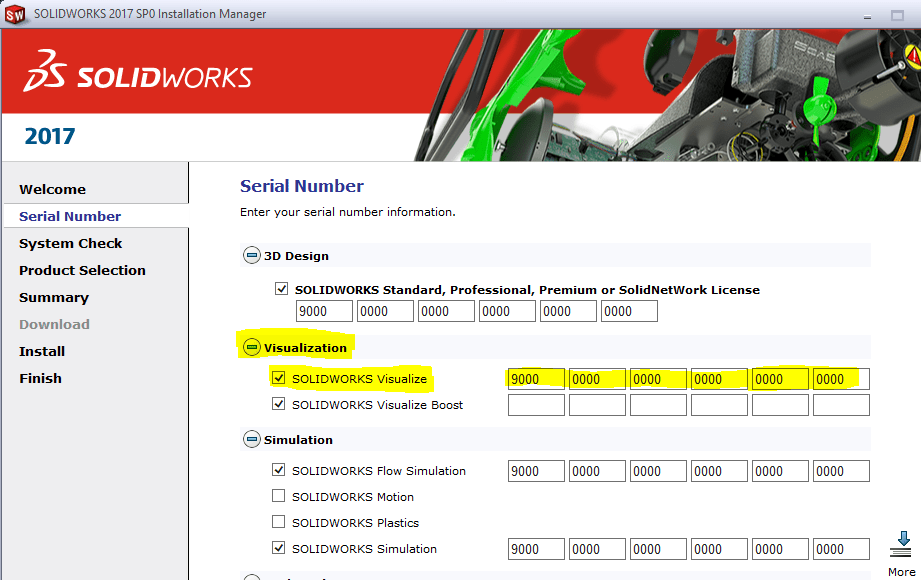The width and height of the screenshot is (921, 580).
Task: Enable SOLIDWORKS Motion checkbox
Action: click(279, 497)
